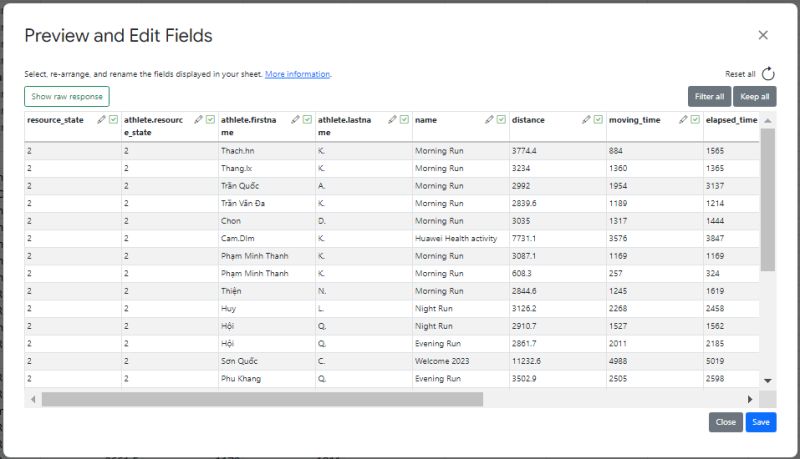
Task: Select cell with first name Thach.hn
Action: (267, 151)
